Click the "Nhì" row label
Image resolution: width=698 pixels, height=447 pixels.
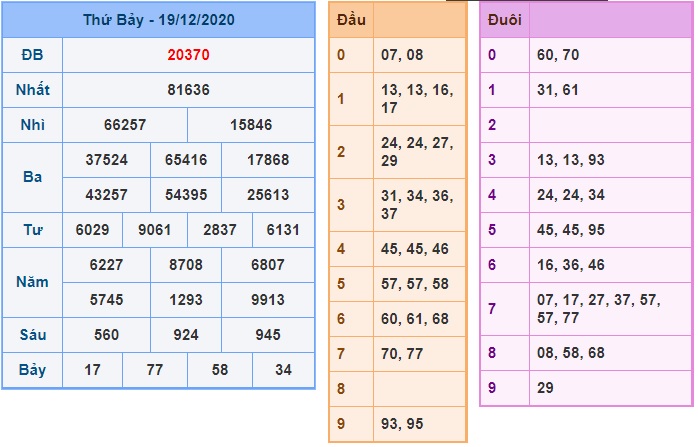point(32,125)
